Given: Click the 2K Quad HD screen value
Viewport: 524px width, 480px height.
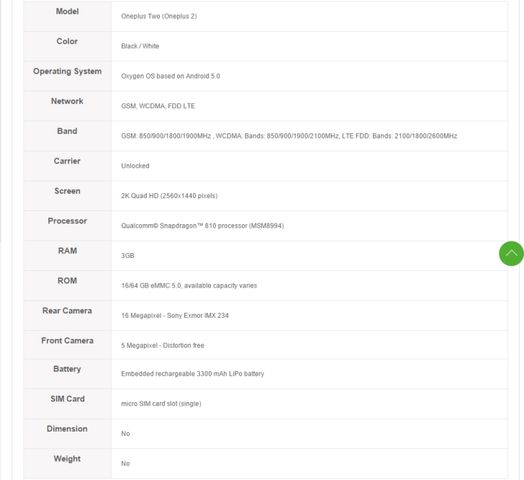Looking at the screenshot, I should (169, 196).
